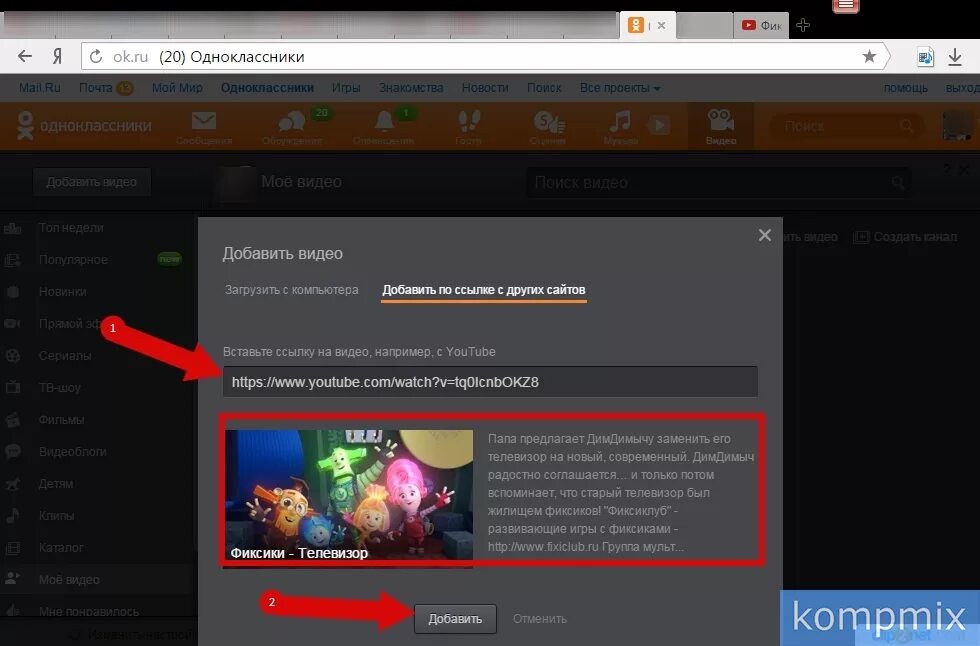Viewport: 980px width, 646px height.
Task: Open Мне понравилось in the sidebar
Action: [89, 612]
